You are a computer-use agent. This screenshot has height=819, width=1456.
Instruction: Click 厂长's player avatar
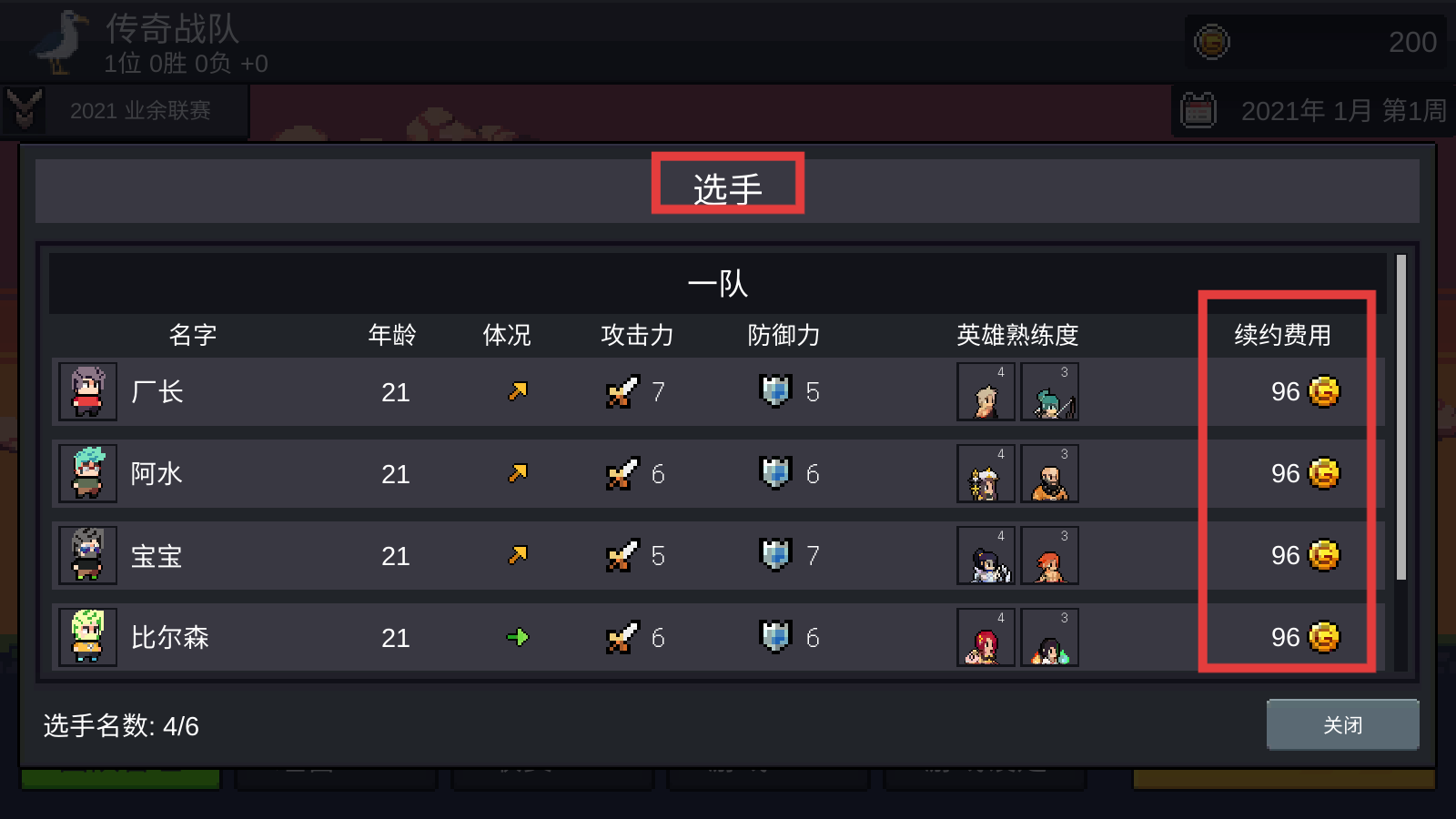(x=88, y=391)
